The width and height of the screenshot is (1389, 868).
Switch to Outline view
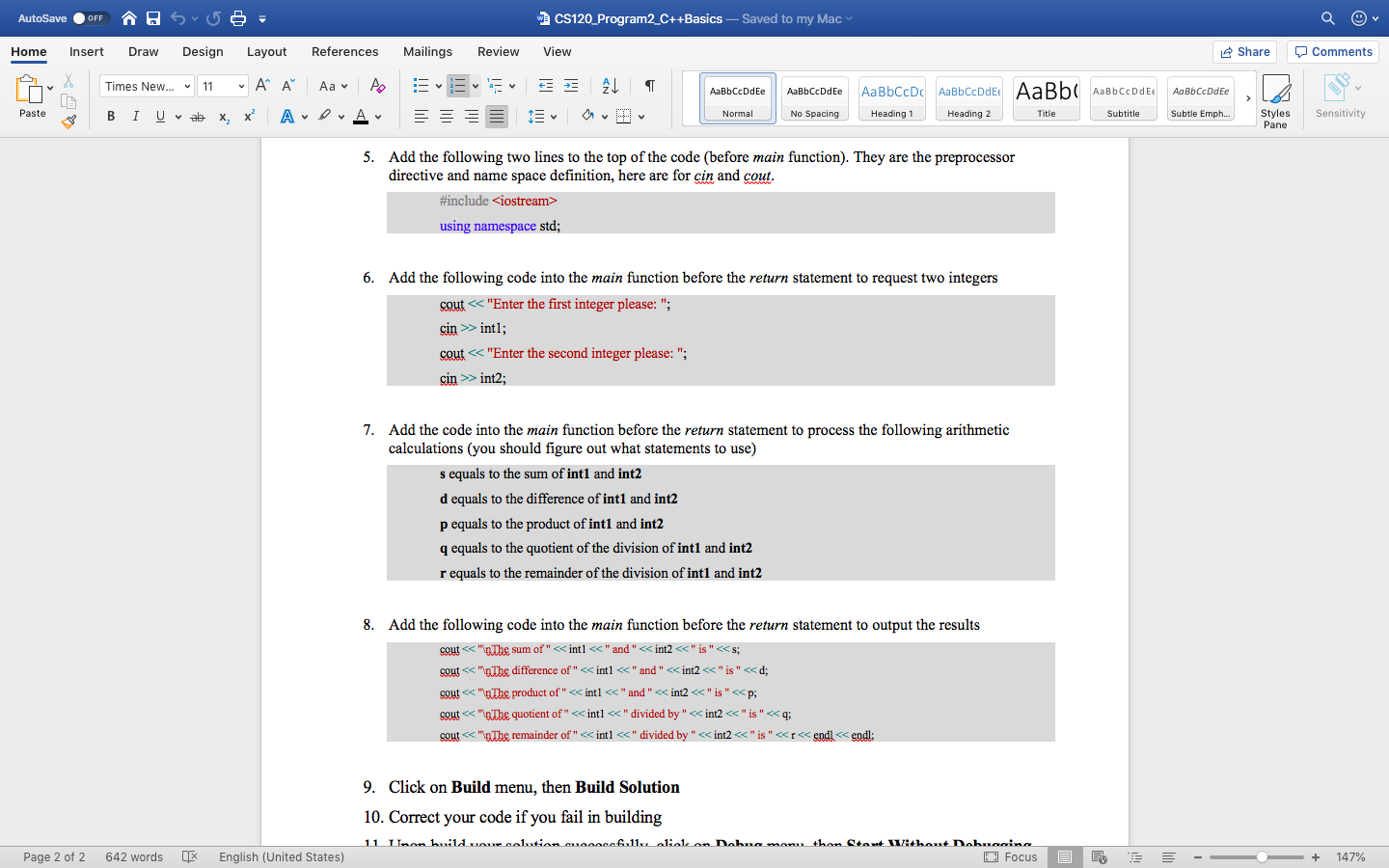pyautogui.click(x=1134, y=856)
